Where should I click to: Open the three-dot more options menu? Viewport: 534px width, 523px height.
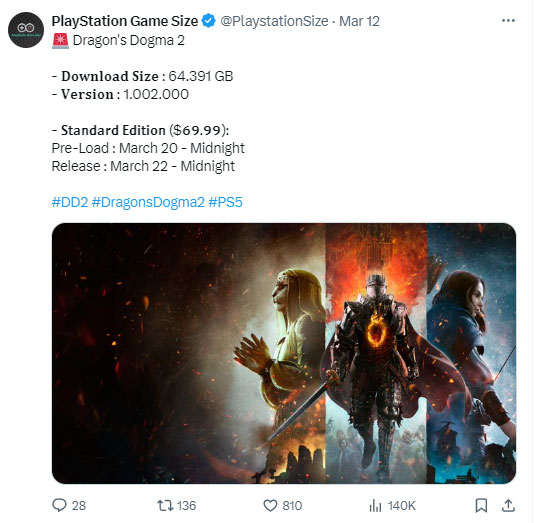(508, 21)
